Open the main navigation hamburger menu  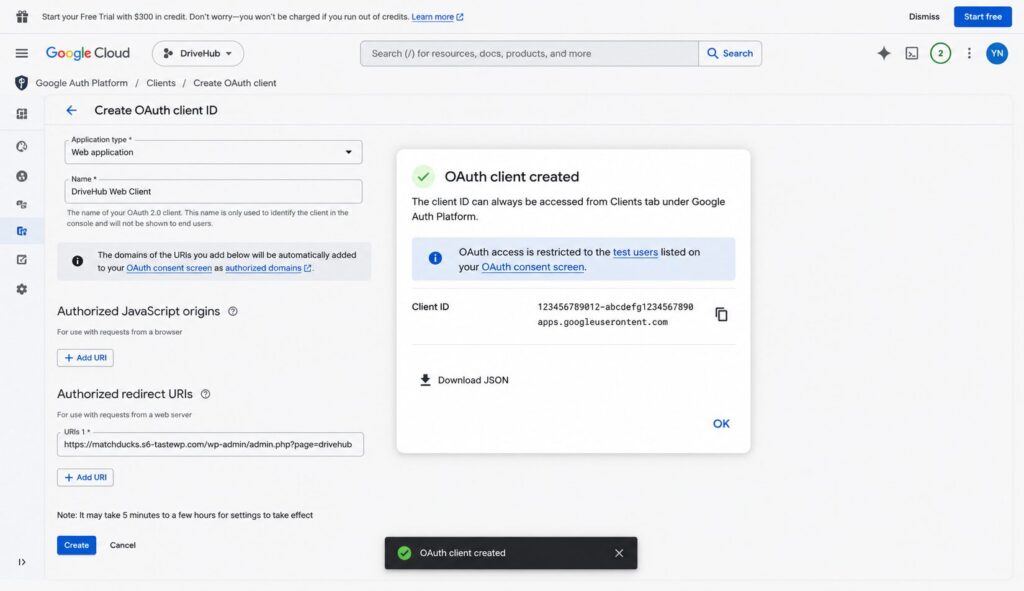(22, 54)
